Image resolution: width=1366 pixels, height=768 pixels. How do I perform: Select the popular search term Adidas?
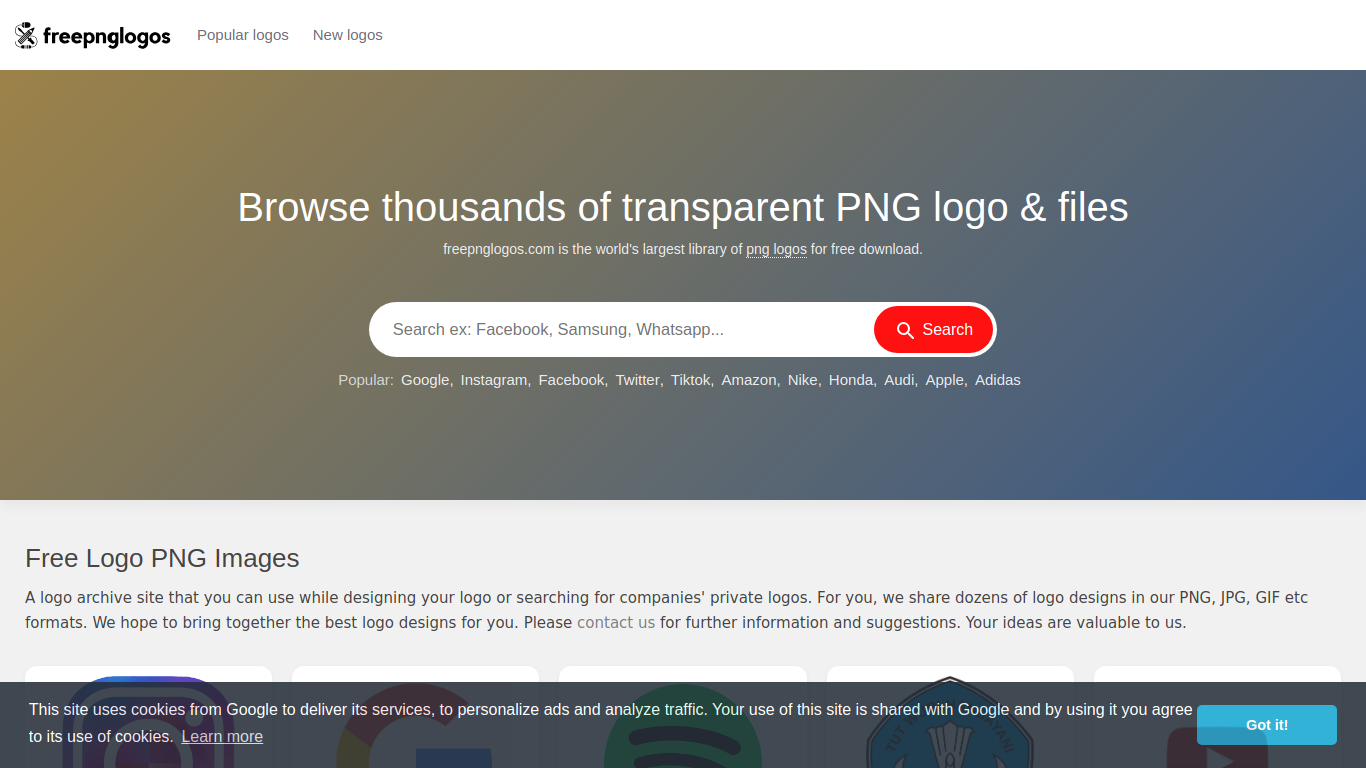click(998, 380)
